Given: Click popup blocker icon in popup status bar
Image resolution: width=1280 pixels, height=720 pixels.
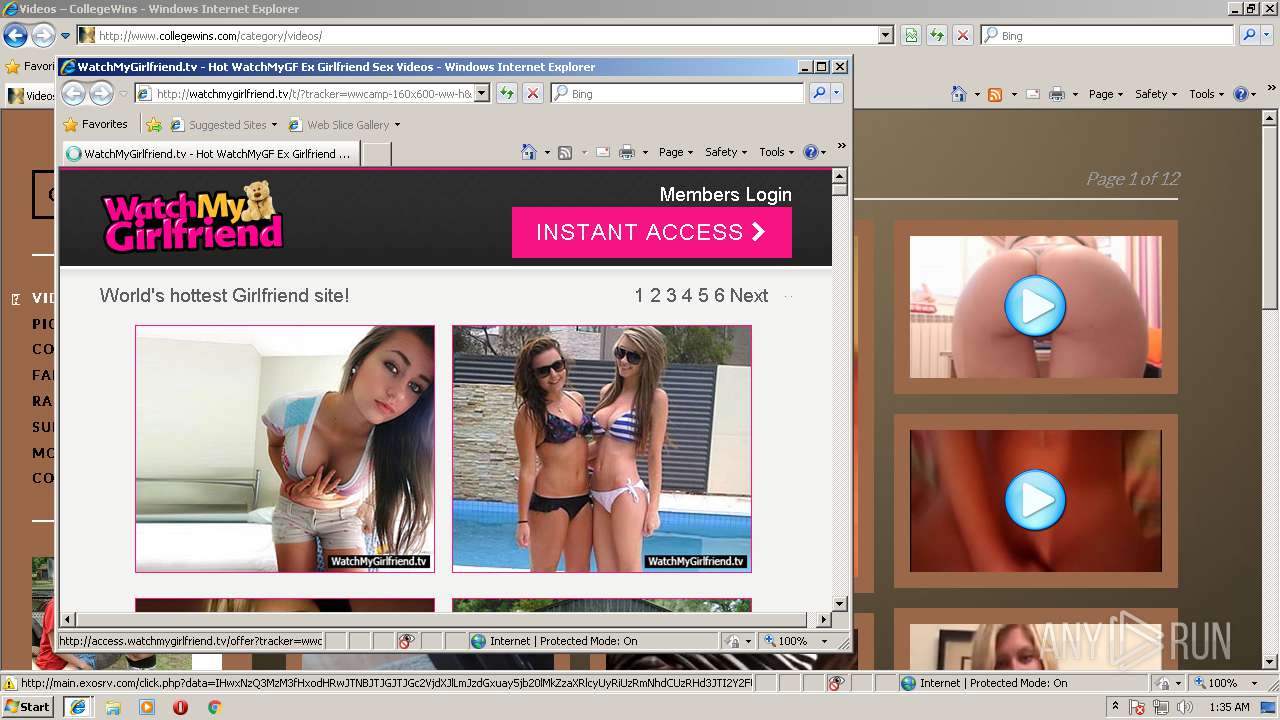Looking at the screenshot, I should [406, 641].
